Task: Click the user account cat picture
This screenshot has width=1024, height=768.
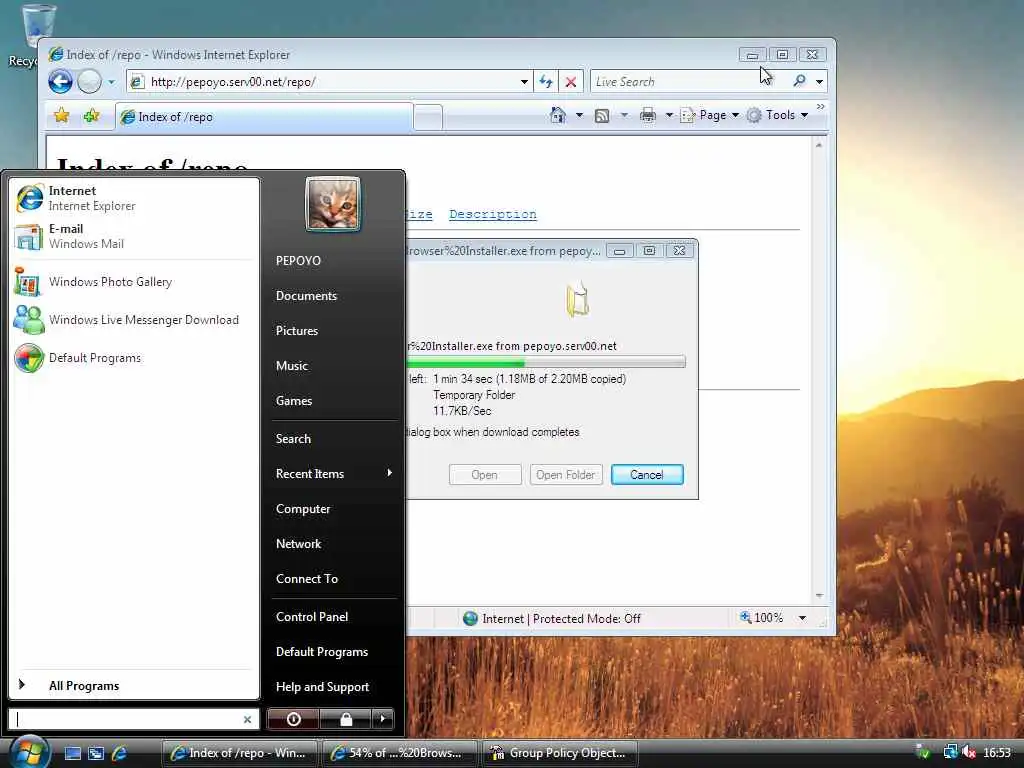Action: [333, 204]
